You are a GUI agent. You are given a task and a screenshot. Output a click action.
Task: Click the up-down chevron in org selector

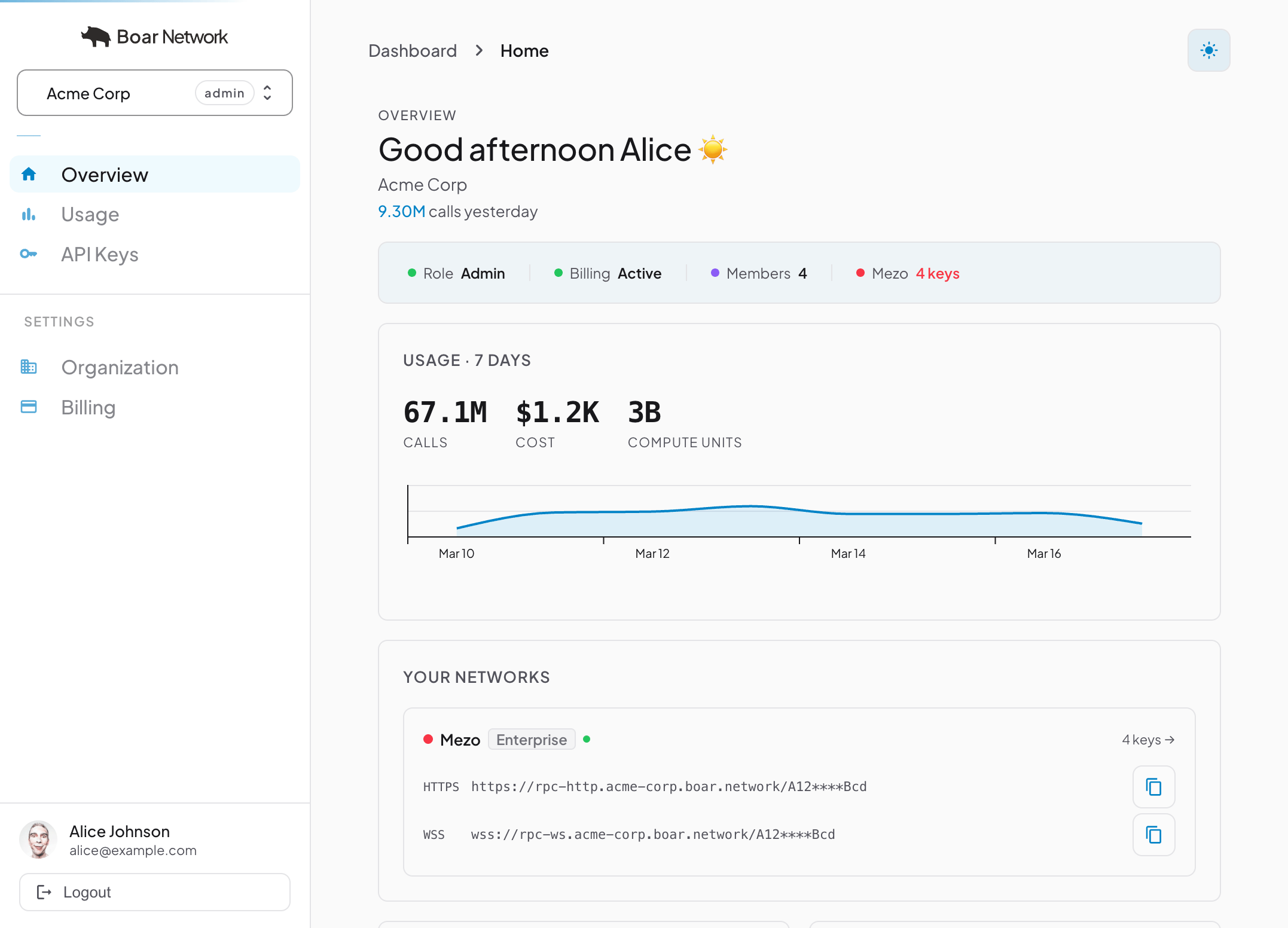click(x=267, y=93)
